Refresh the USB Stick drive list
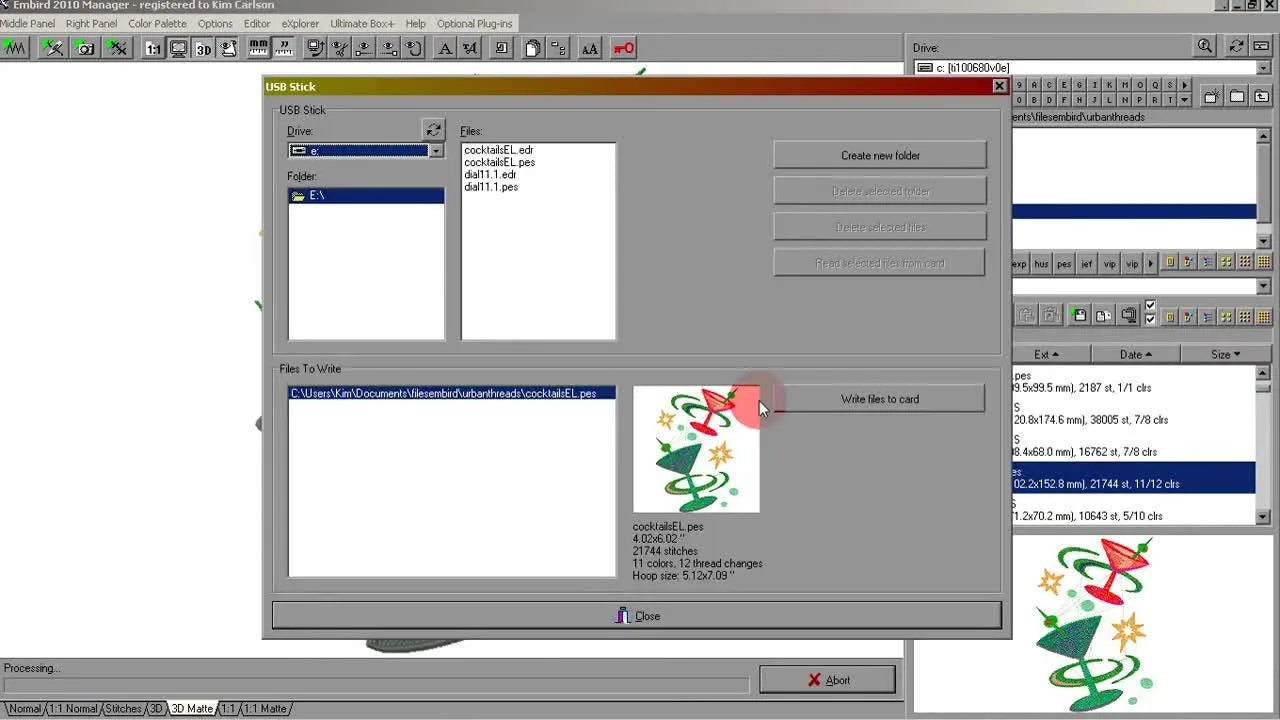The height and width of the screenshot is (720, 1280). (433, 130)
